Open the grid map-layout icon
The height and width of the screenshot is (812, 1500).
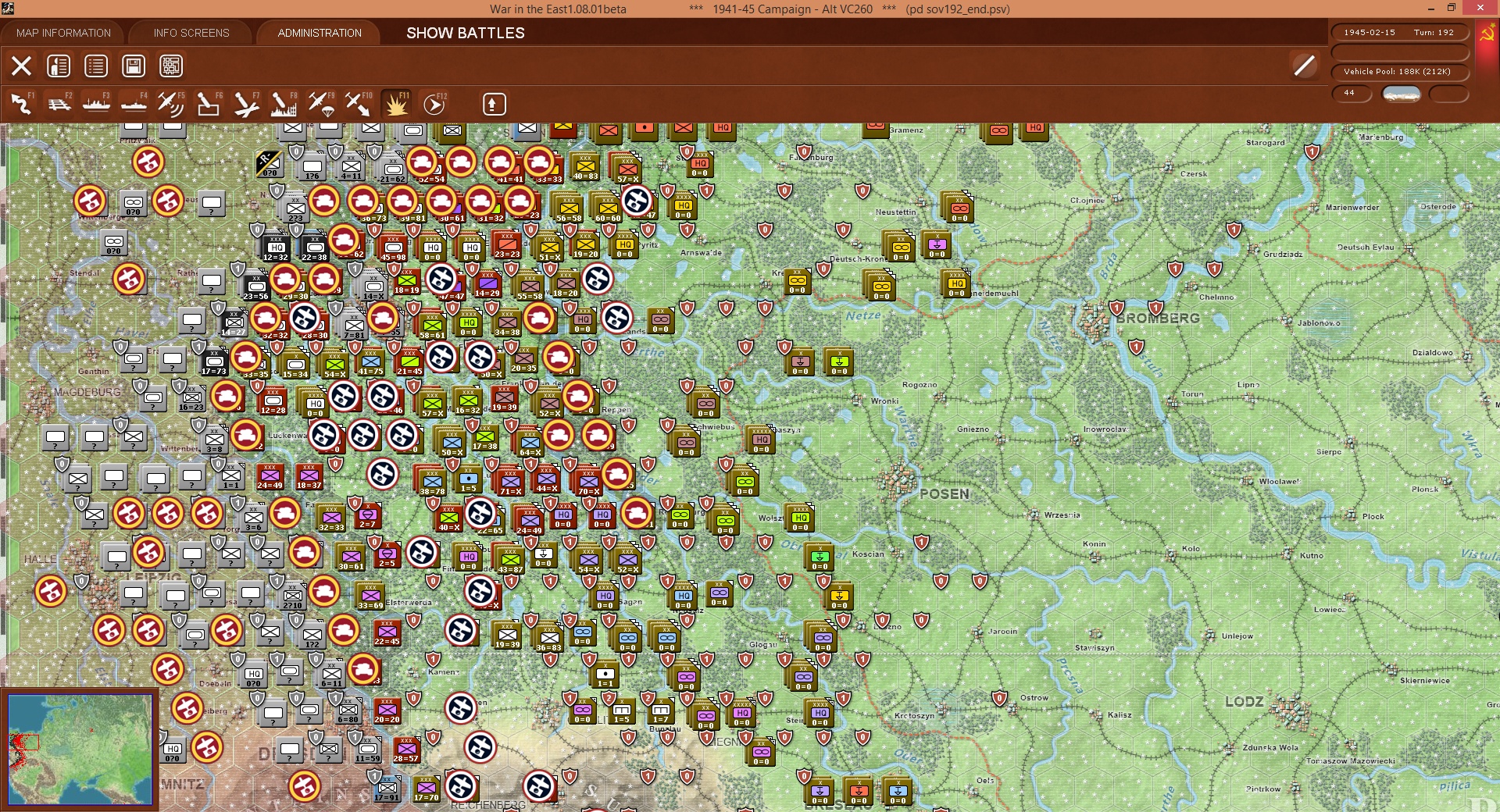[x=171, y=66]
